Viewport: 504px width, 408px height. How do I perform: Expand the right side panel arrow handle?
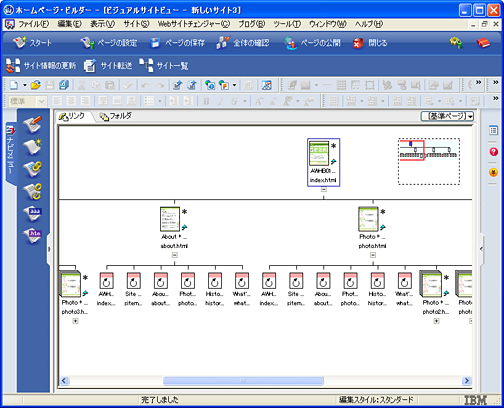[x=481, y=249]
